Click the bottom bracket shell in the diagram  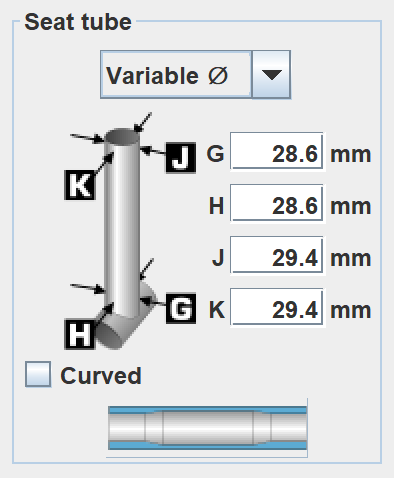pyautogui.click(x=125, y=325)
